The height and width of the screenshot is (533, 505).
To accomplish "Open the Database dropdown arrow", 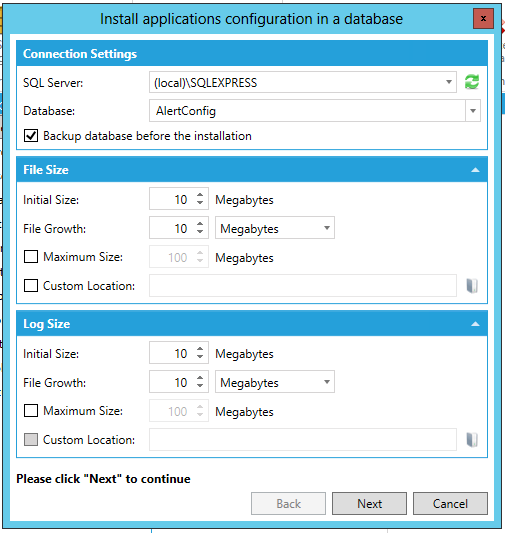I will click(x=473, y=111).
